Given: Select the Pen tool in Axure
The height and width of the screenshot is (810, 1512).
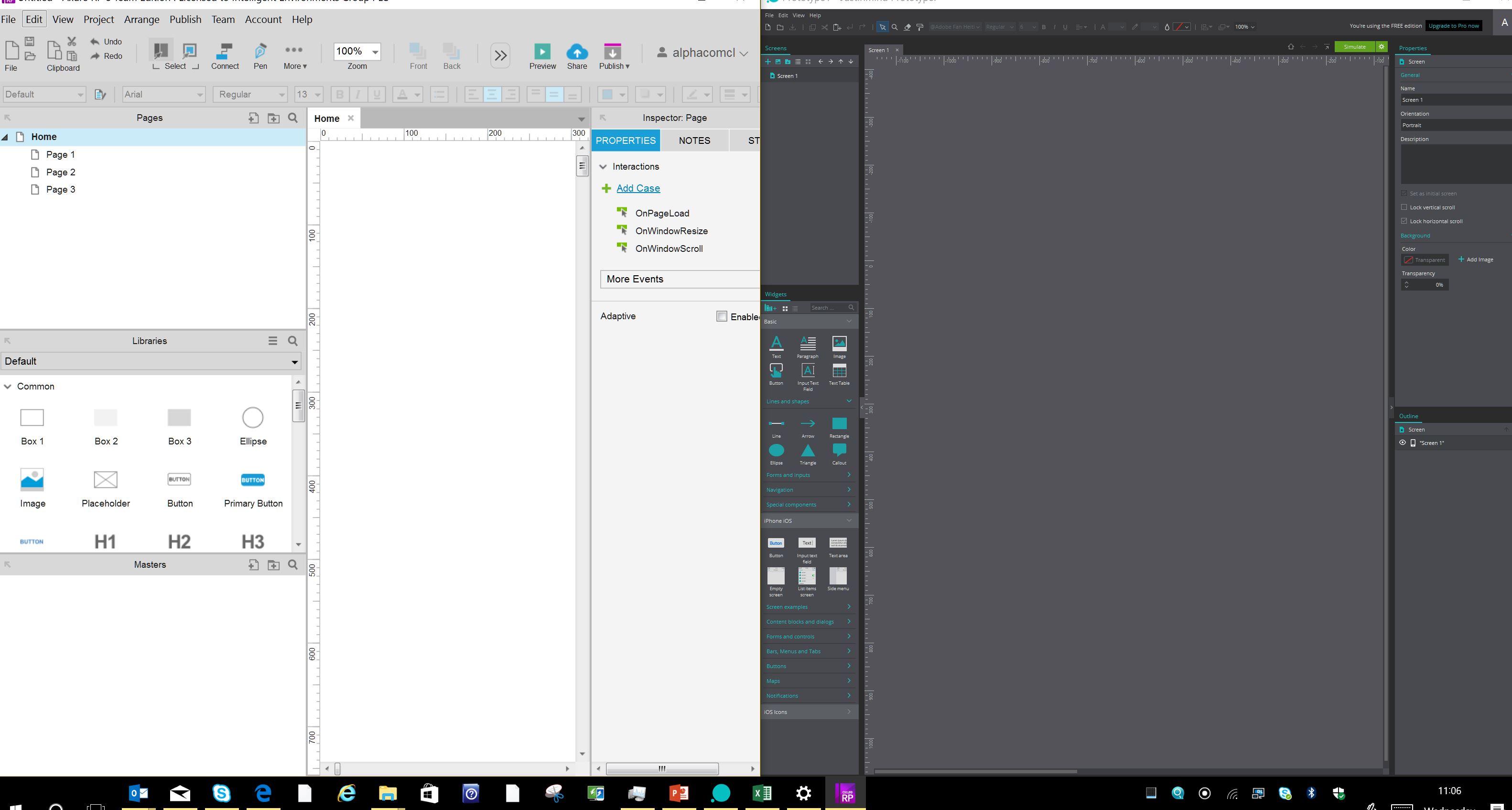Looking at the screenshot, I should coord(260,52).
